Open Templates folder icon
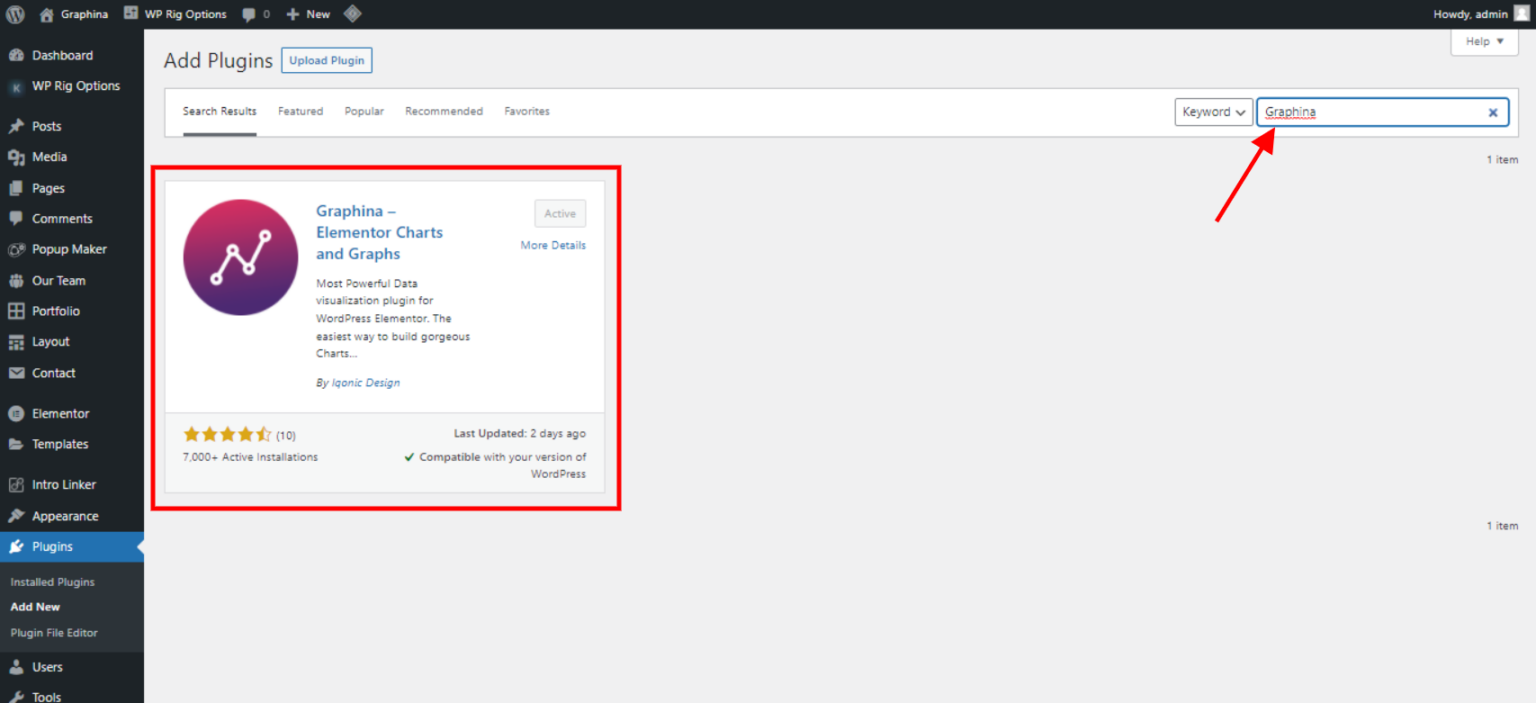1536x703 pixels. (20, 444)
